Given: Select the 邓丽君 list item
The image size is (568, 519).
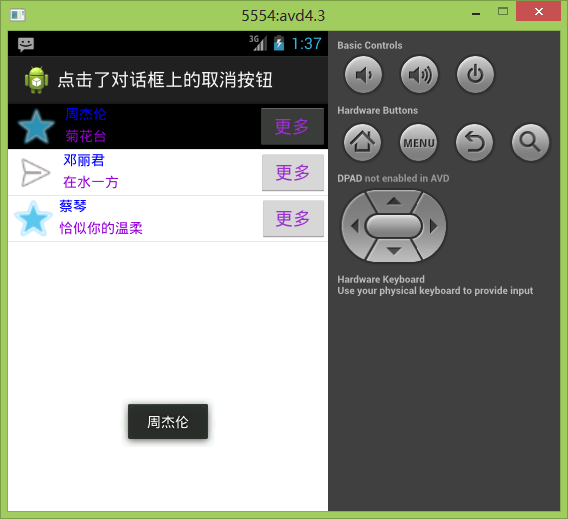Looking at the screenshot, I should pos(168,172).
